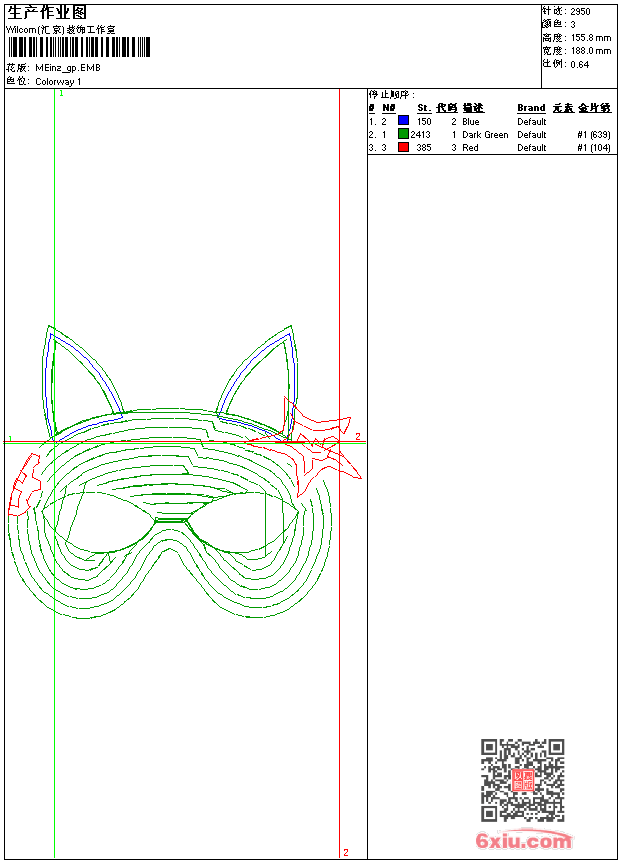Click the blue color swatch in stop sequence
The image size is (620, 860).
(403, 121)
